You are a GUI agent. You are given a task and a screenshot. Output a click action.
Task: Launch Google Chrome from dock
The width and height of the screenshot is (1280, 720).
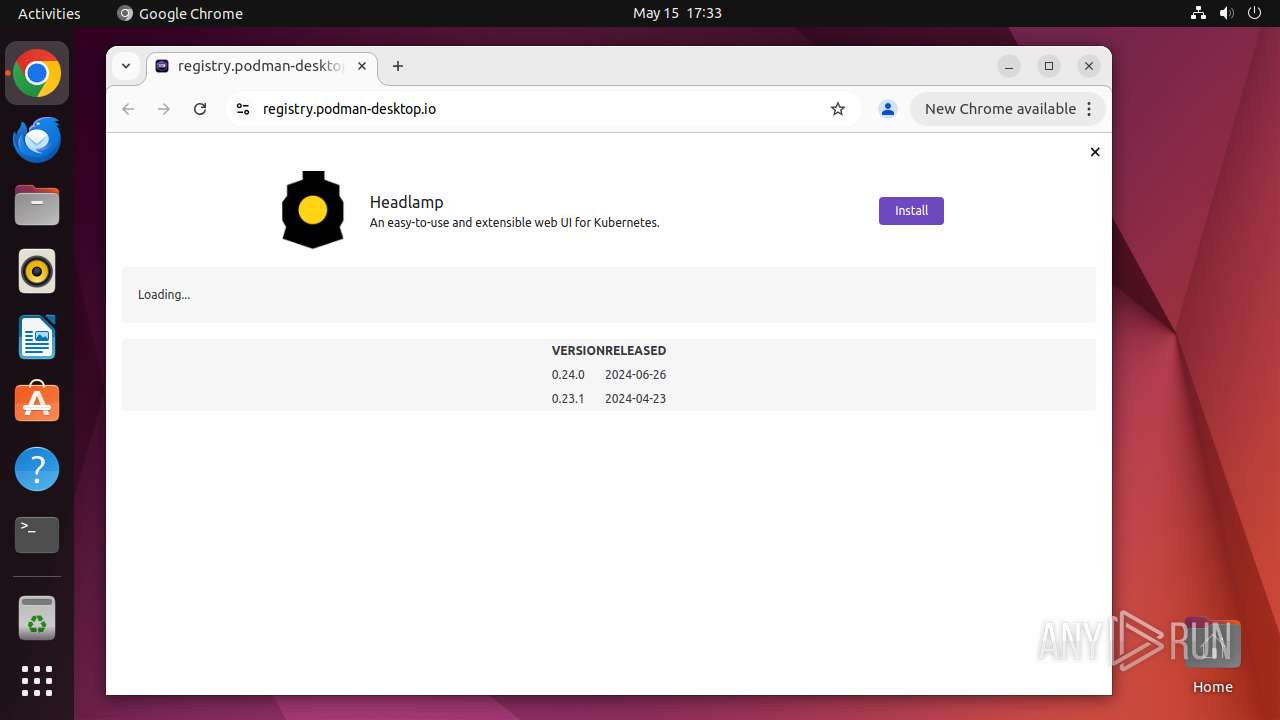[x=37, y=74]
